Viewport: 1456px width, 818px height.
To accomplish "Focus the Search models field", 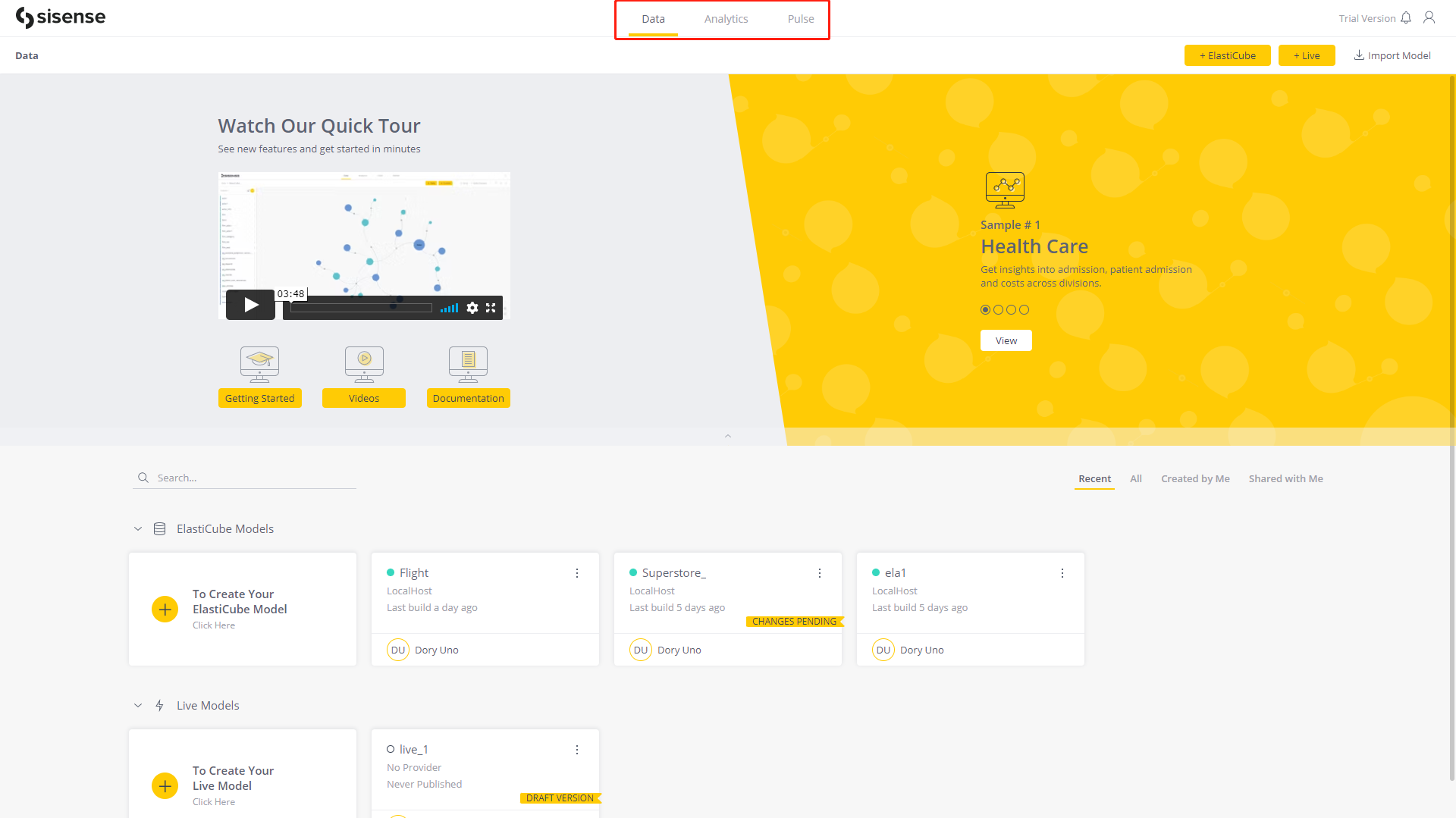I will [x=244, y=478].
